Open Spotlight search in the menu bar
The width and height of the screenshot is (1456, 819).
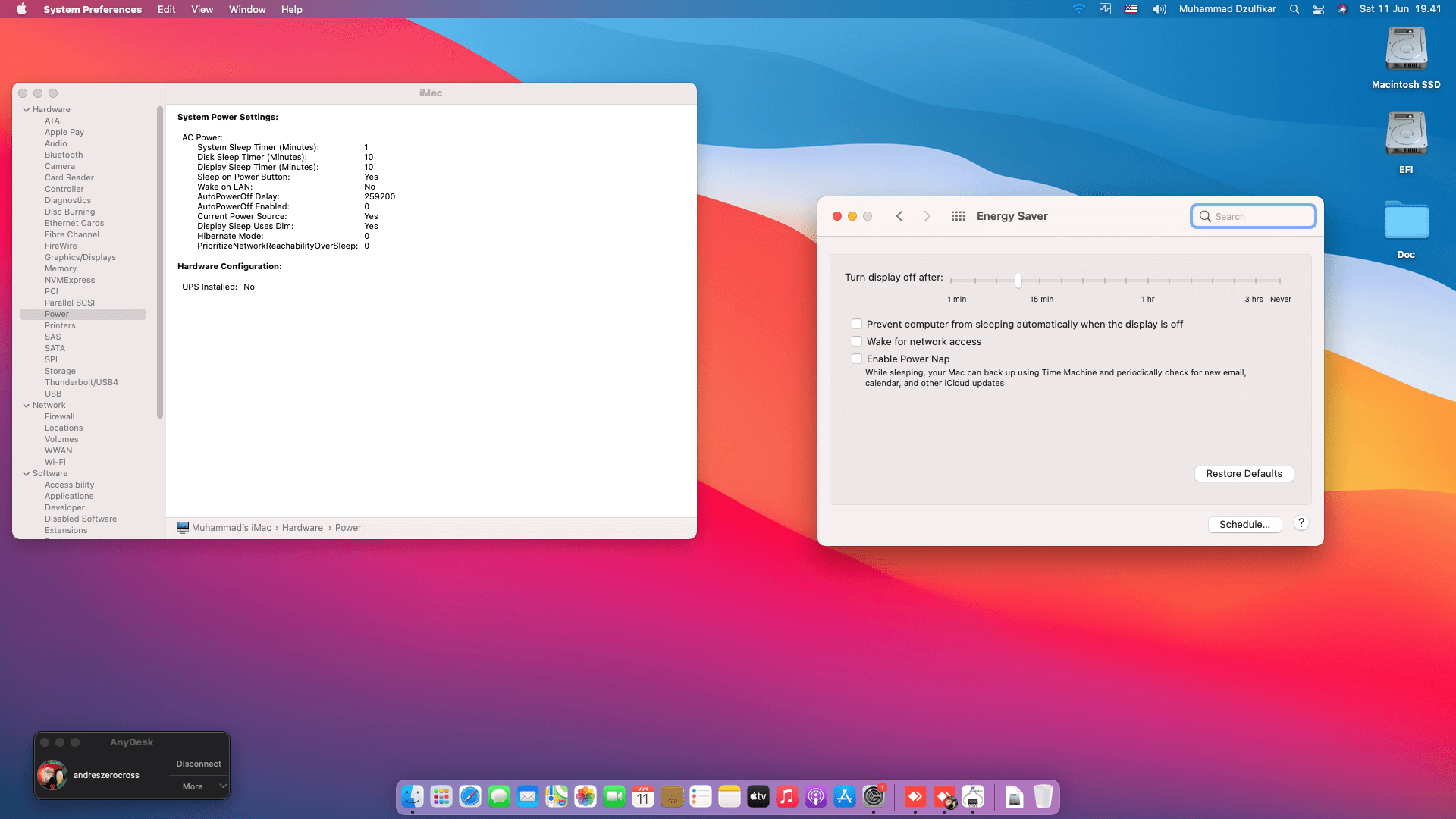1294,9
